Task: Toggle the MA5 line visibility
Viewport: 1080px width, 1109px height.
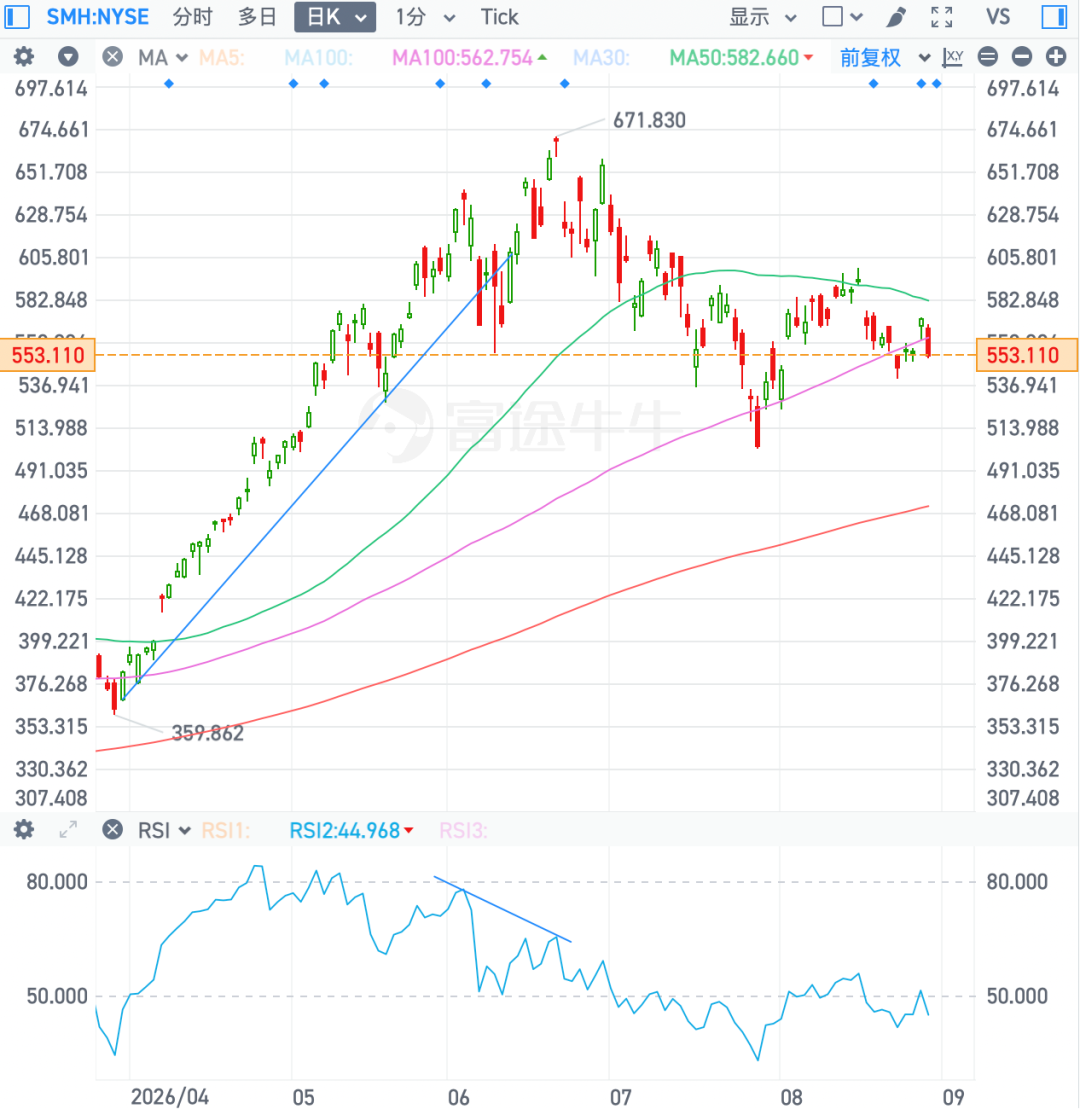Action: pyautogui.click(x=222, y=57)
